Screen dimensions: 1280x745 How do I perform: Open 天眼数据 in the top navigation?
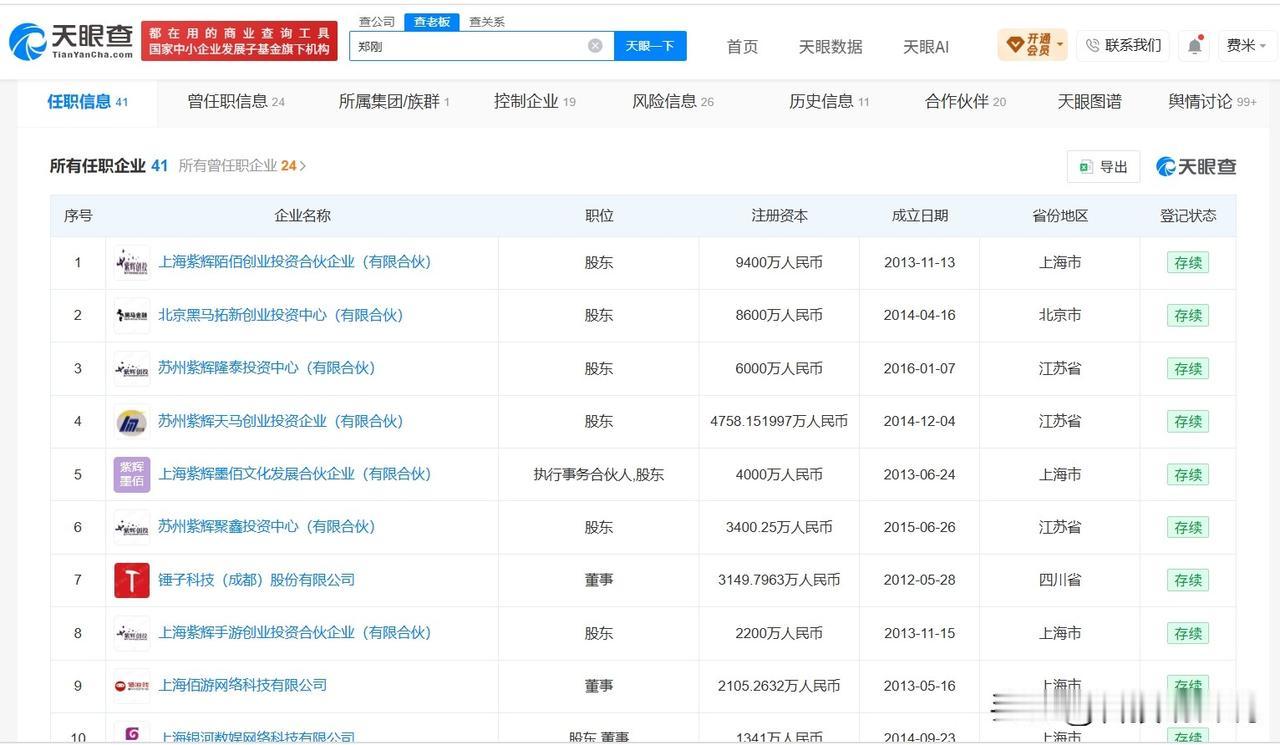[830, 47]
